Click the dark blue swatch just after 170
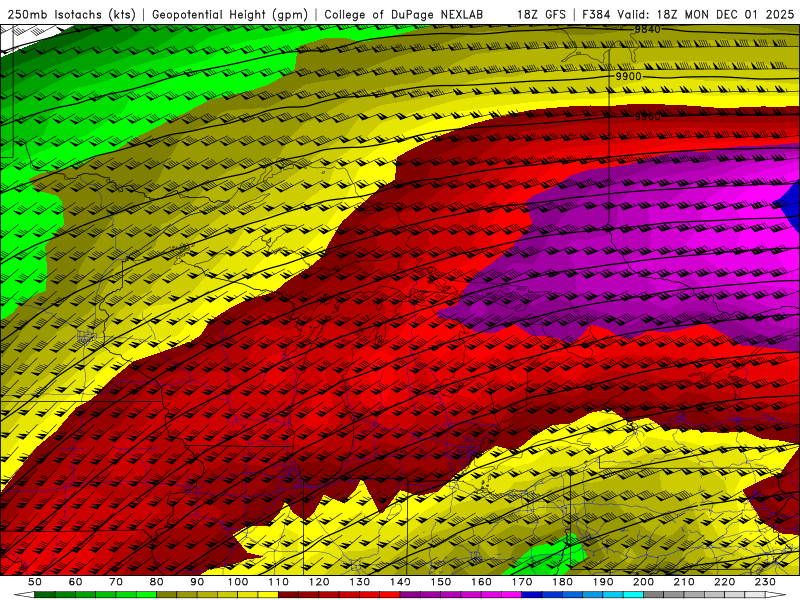Viewport: 800px width, 600px height. click(x=532, y=595)
